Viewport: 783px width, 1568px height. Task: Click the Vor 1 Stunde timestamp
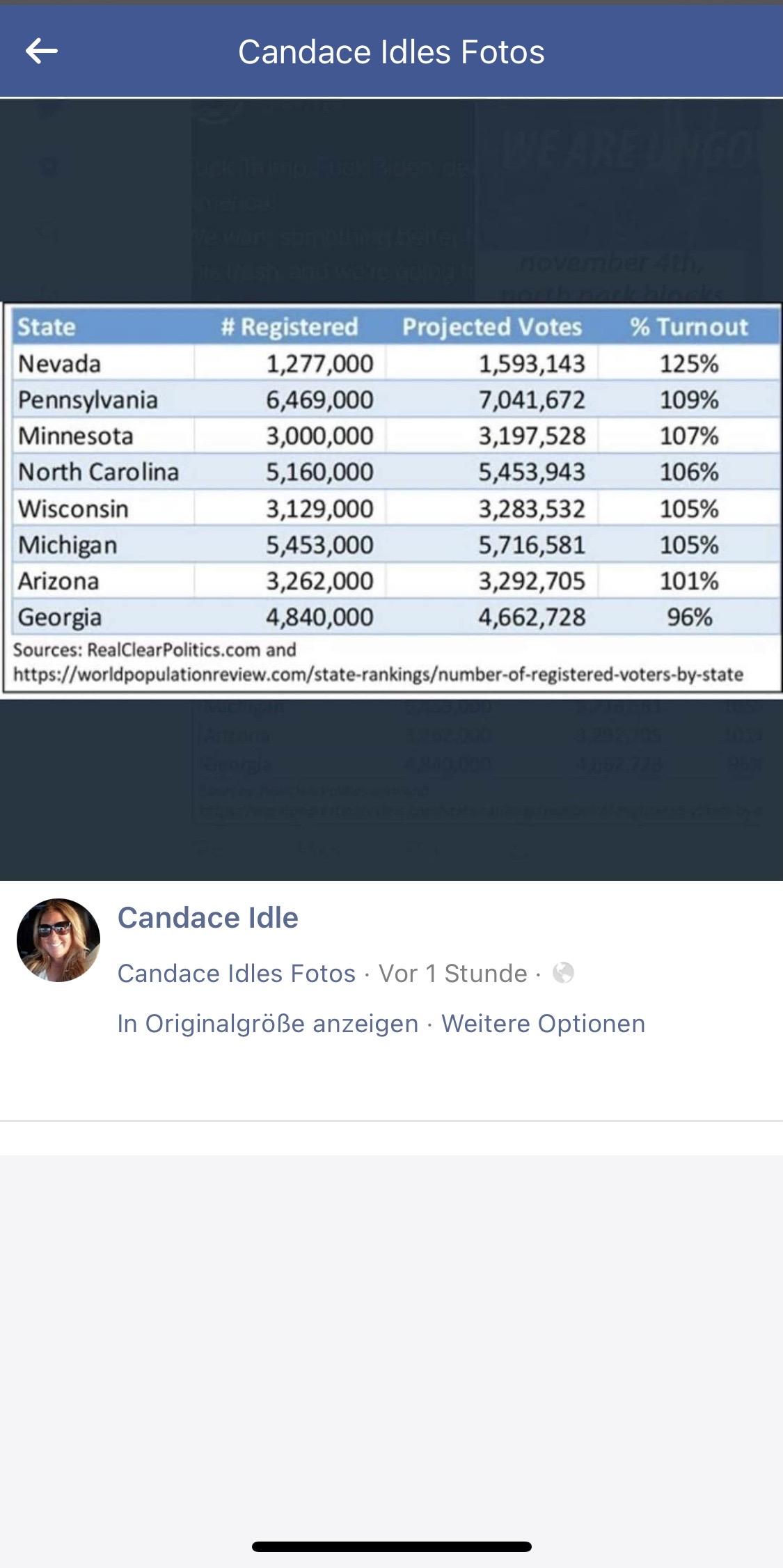tap(452, 973)
